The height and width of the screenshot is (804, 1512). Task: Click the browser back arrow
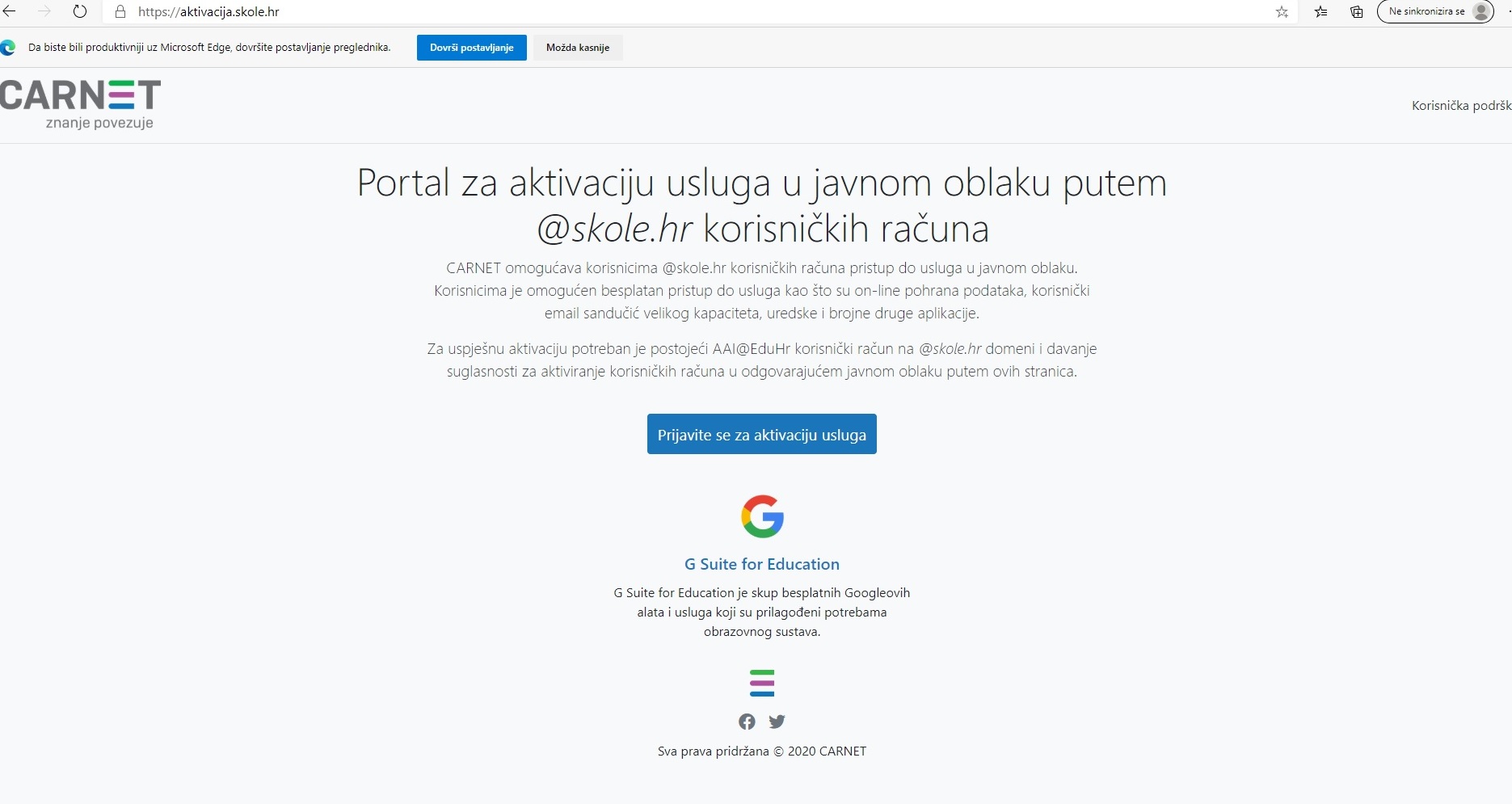[x=10, y=11]
